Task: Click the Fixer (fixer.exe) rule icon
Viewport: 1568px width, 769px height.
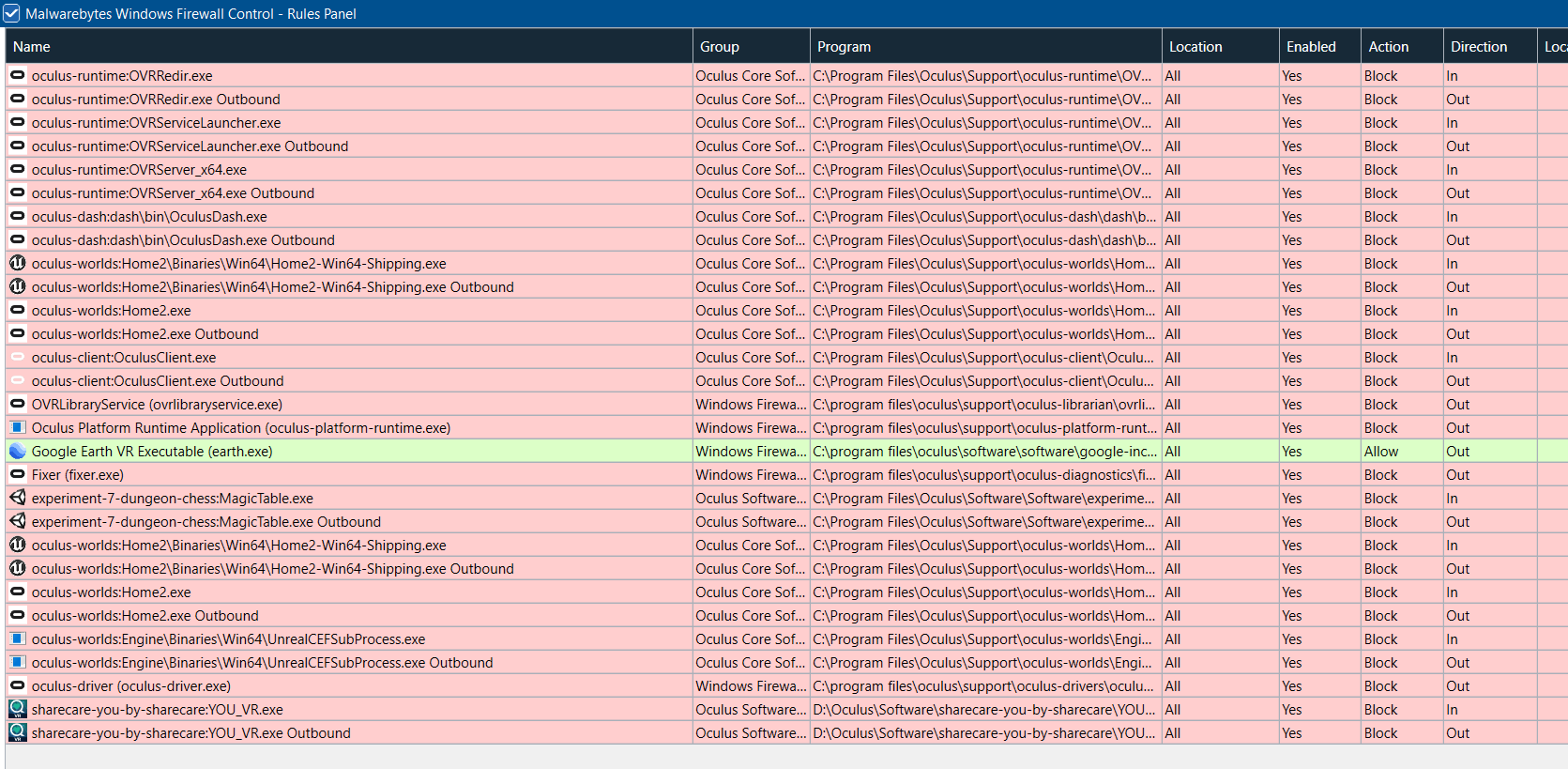Action: tap(17, 474)
